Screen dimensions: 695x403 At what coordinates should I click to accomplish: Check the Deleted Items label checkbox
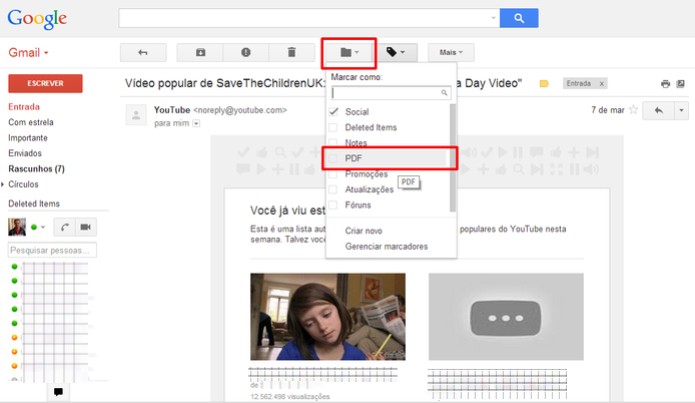pos(333,127)
